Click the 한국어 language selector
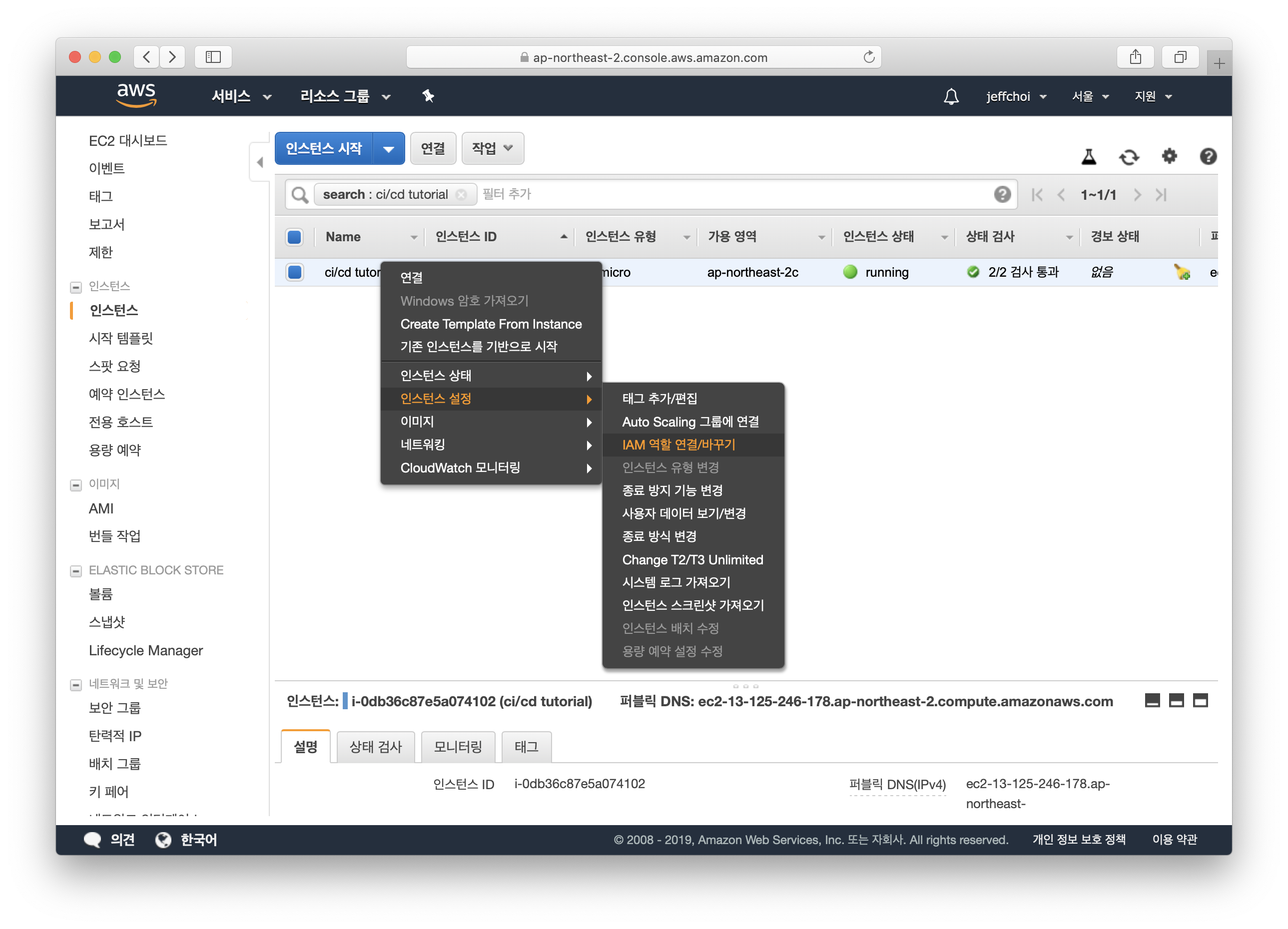The width and height of the screenshot is (1288, 929). [x=198, y=839]
